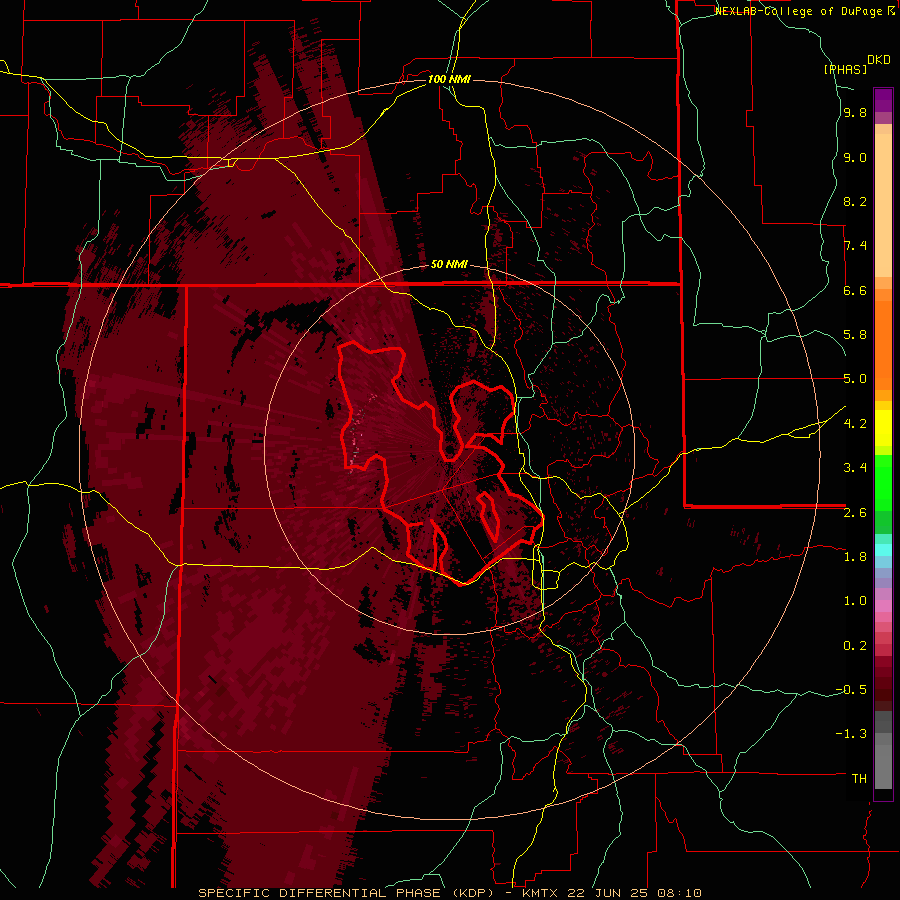Click the 1.0 scale label
This screenshot has height=900, width=900.
coord(855,601)
